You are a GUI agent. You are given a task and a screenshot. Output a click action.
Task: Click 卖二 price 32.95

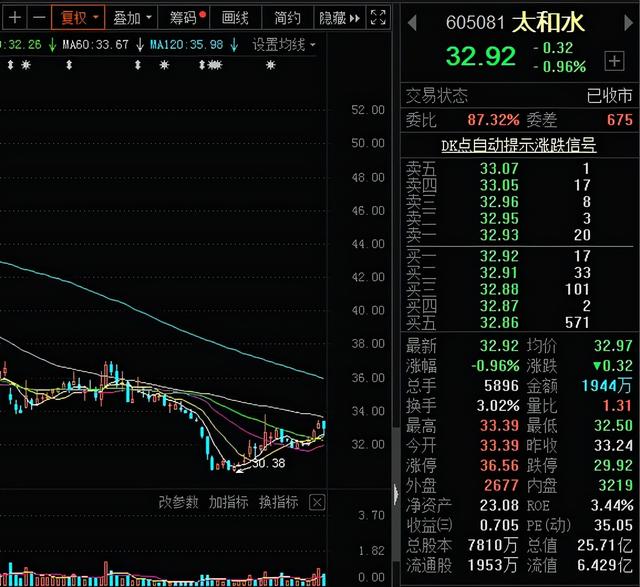pyautogui.click(x=499, y=218)
